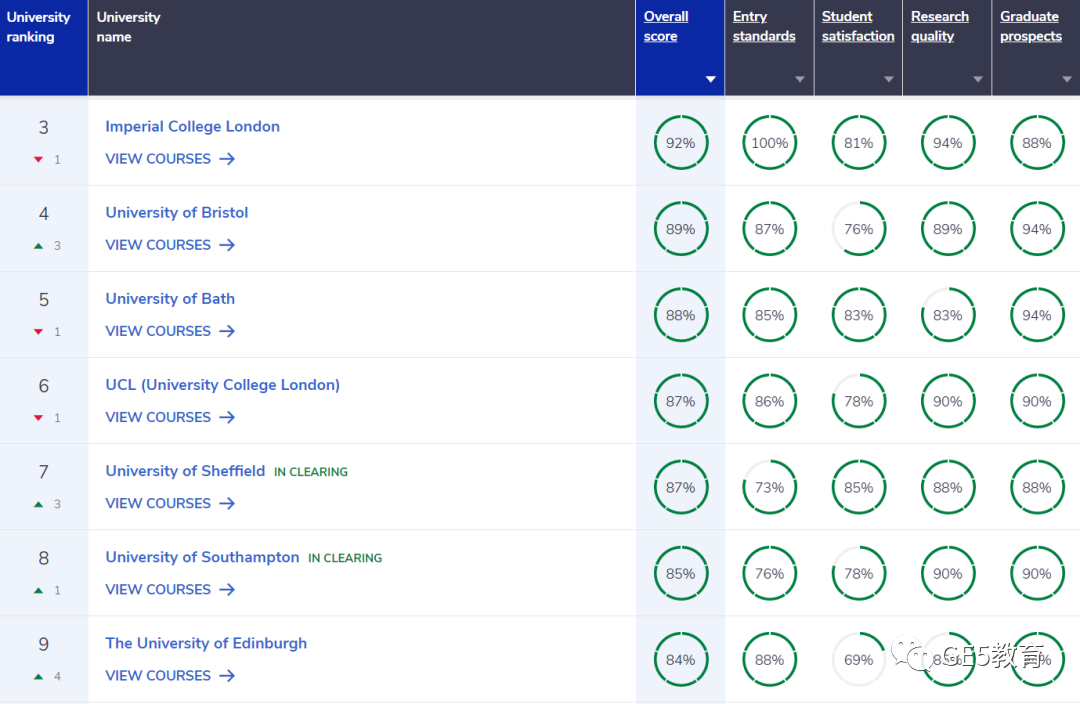The height and width of the screenshot is (704, 1080).
Task: Click Edinburgh's 88% entry standards circle
Action: point(769,659)
